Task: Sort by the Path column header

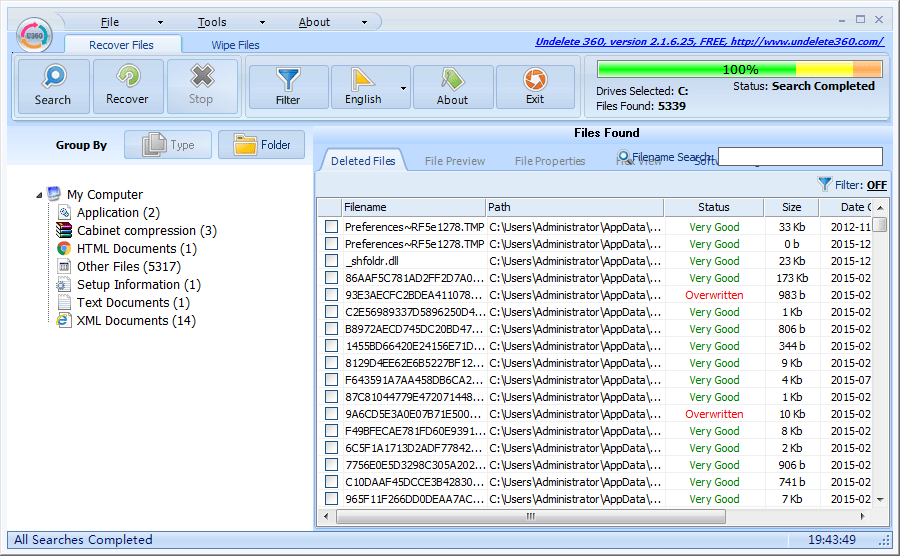Action: coord(575,207)
